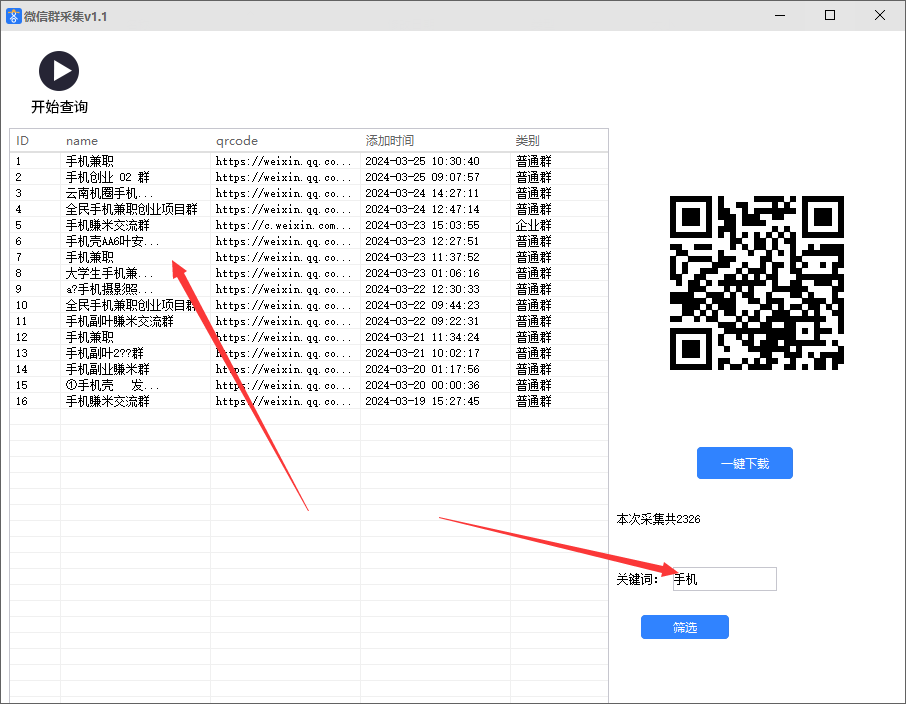906x704 pixels.
Task: Click the 企业群 category cell
Action: tap(533, 225)
